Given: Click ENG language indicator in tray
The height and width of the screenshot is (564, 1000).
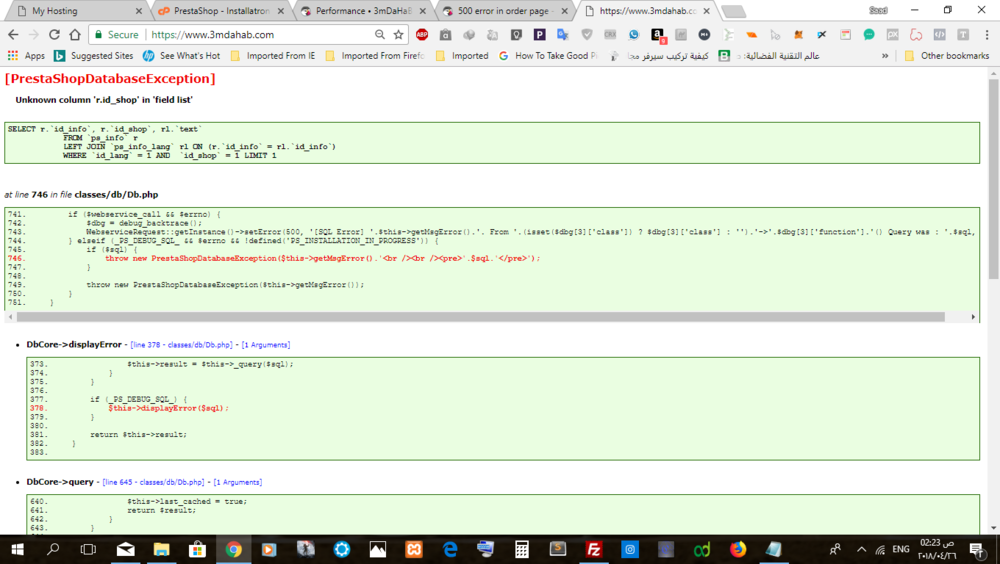Looking at the screenshot, I should (901, 549).
